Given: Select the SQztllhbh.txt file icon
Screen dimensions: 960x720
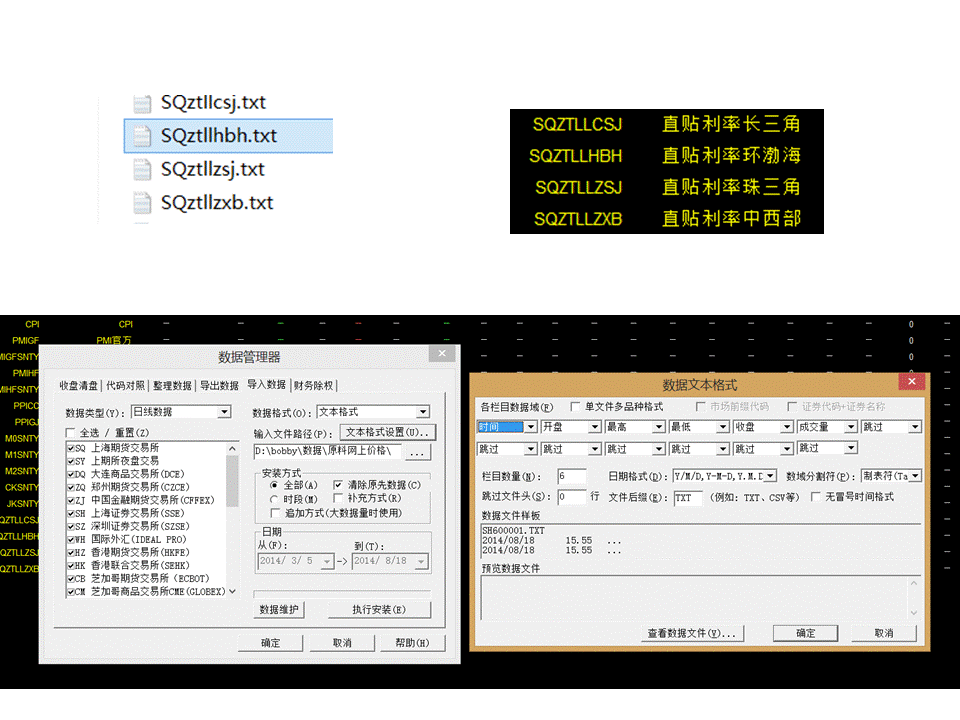Looking at the screenshot, I should click(144, 136).
